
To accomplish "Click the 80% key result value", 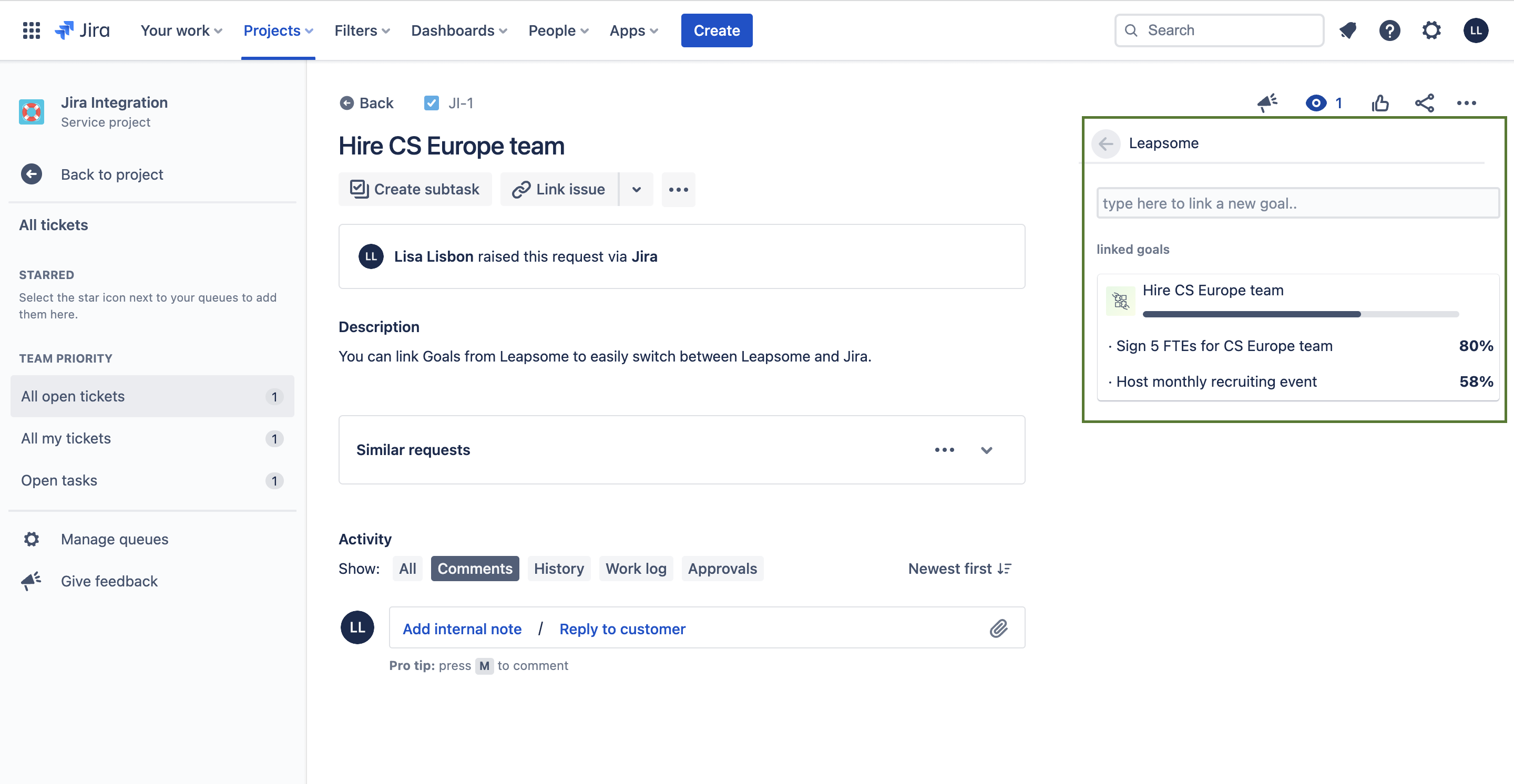I will click(x=1476, y=346).
